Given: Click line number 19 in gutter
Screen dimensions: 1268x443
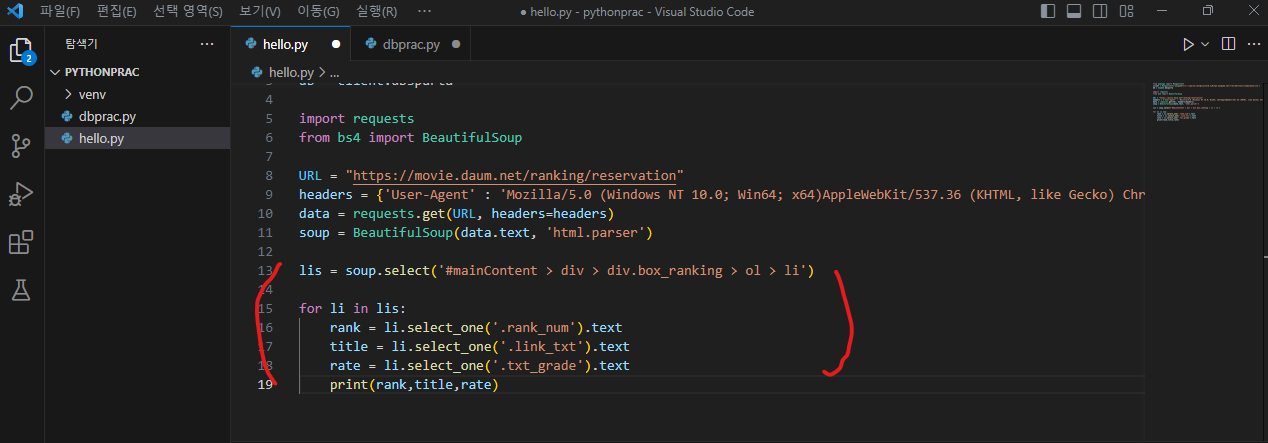Looking at the screenshot, I should coord(265,385).
